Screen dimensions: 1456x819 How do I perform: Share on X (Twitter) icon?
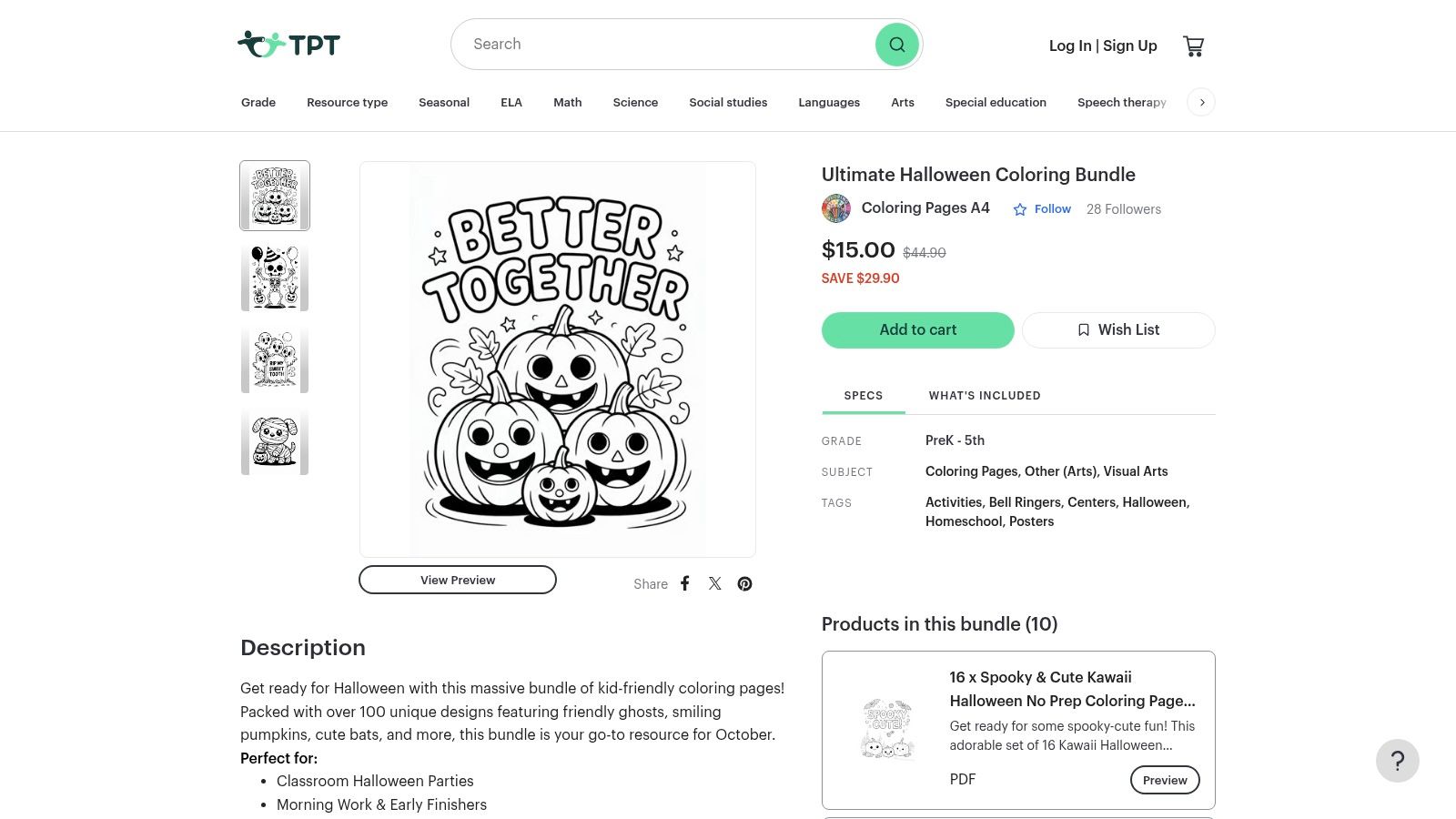(715, 583)
